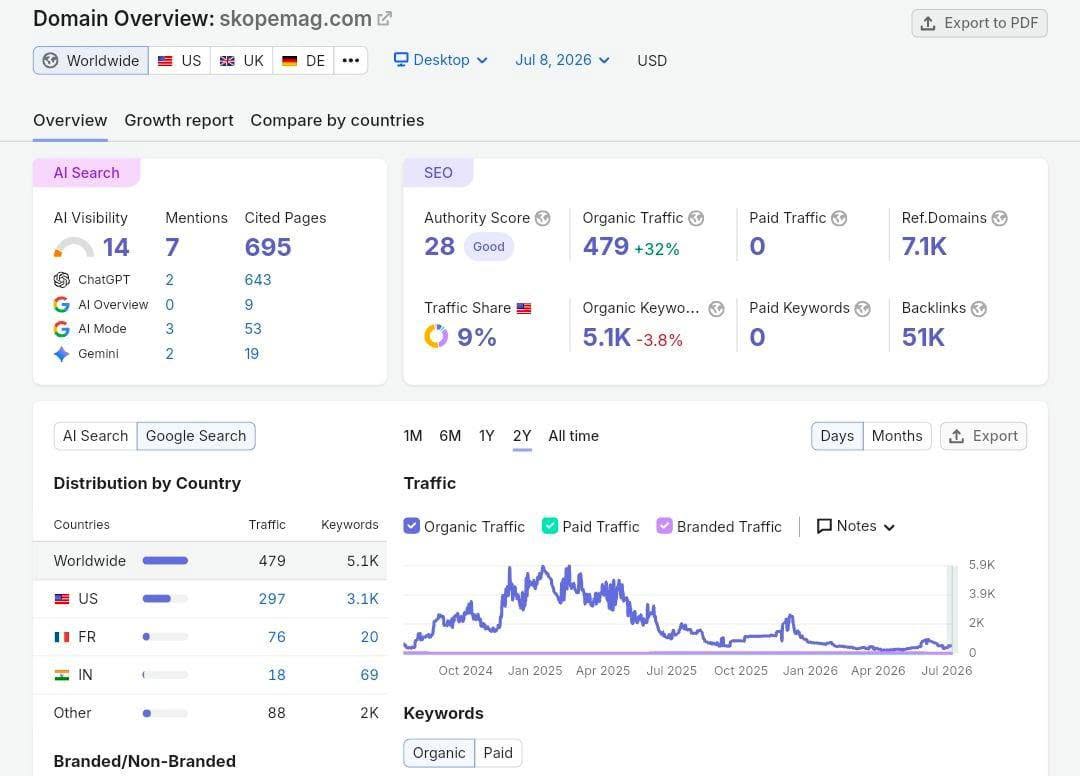Select the Worldwide region button
Screen dimensions: 1080x776
click(x=91, y=61)
